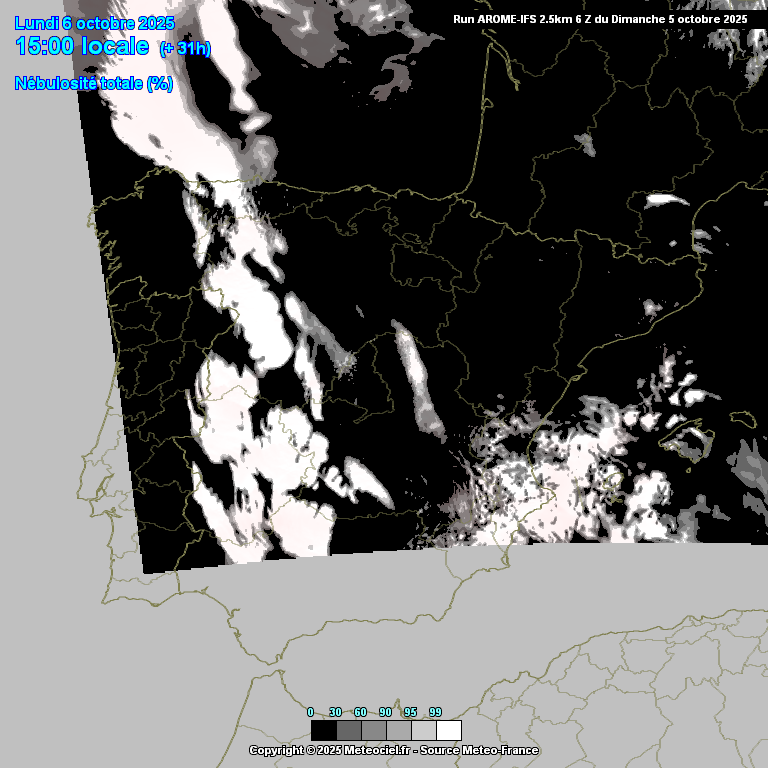Click the '99' legend scale label
The image size is (768, 768).
click(435, 712)
